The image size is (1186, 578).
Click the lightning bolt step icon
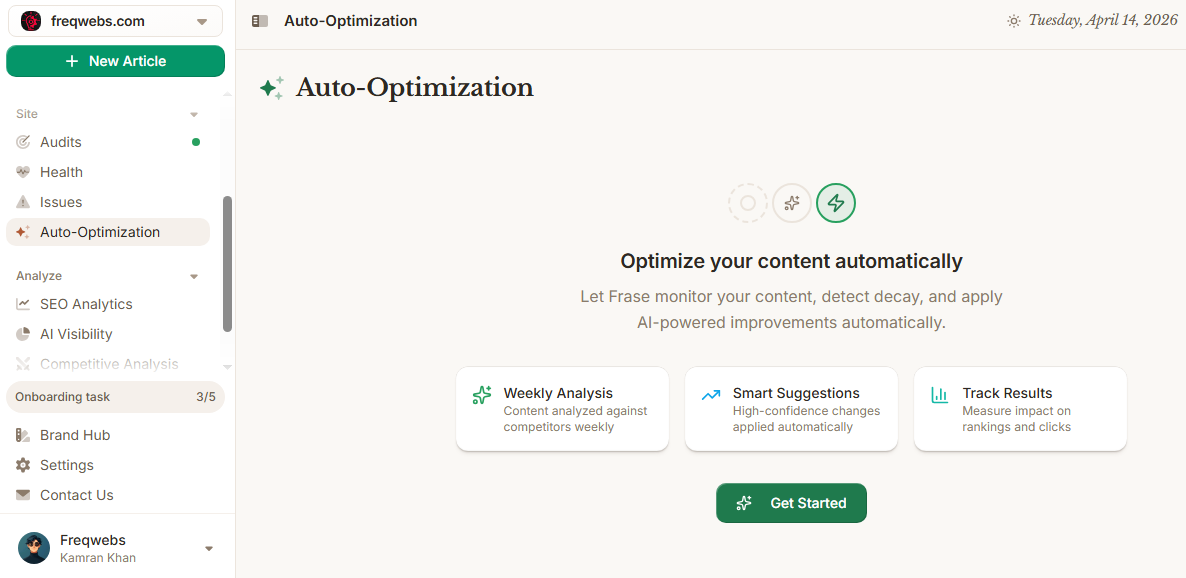coord(836,204)
